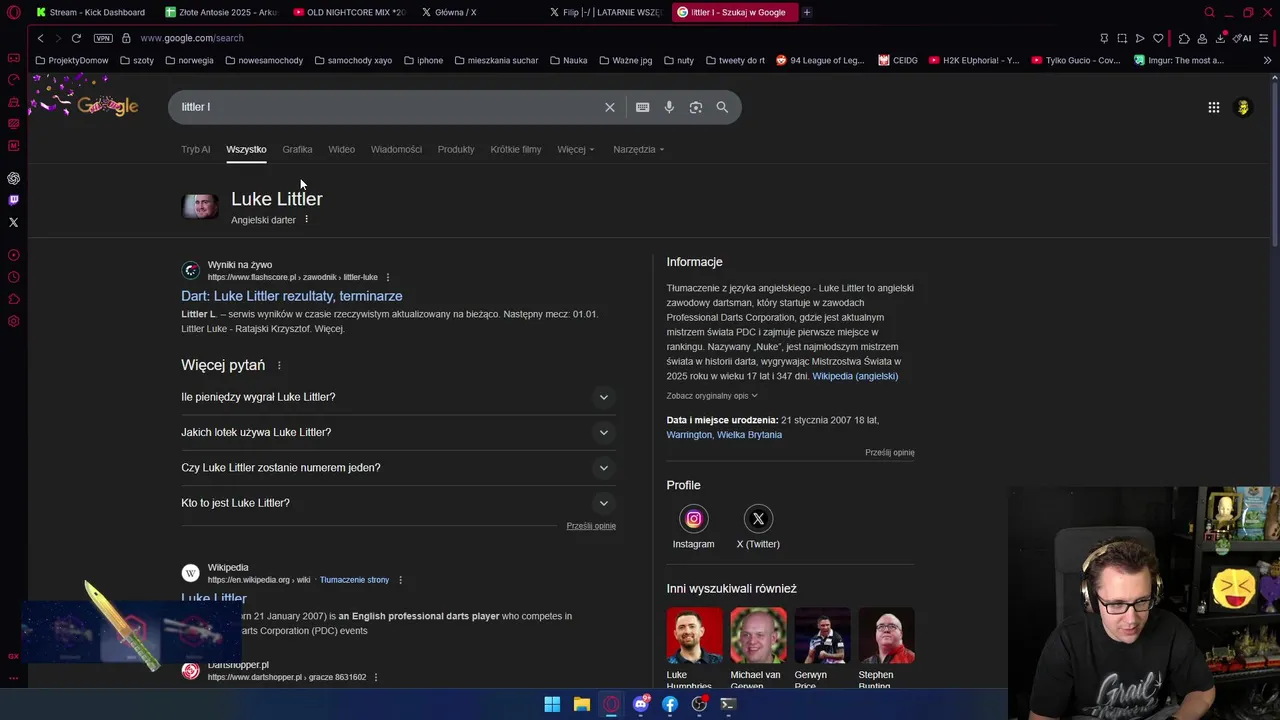Open Windows Start menu
The image size is (1280, 720).
[552, 704]
